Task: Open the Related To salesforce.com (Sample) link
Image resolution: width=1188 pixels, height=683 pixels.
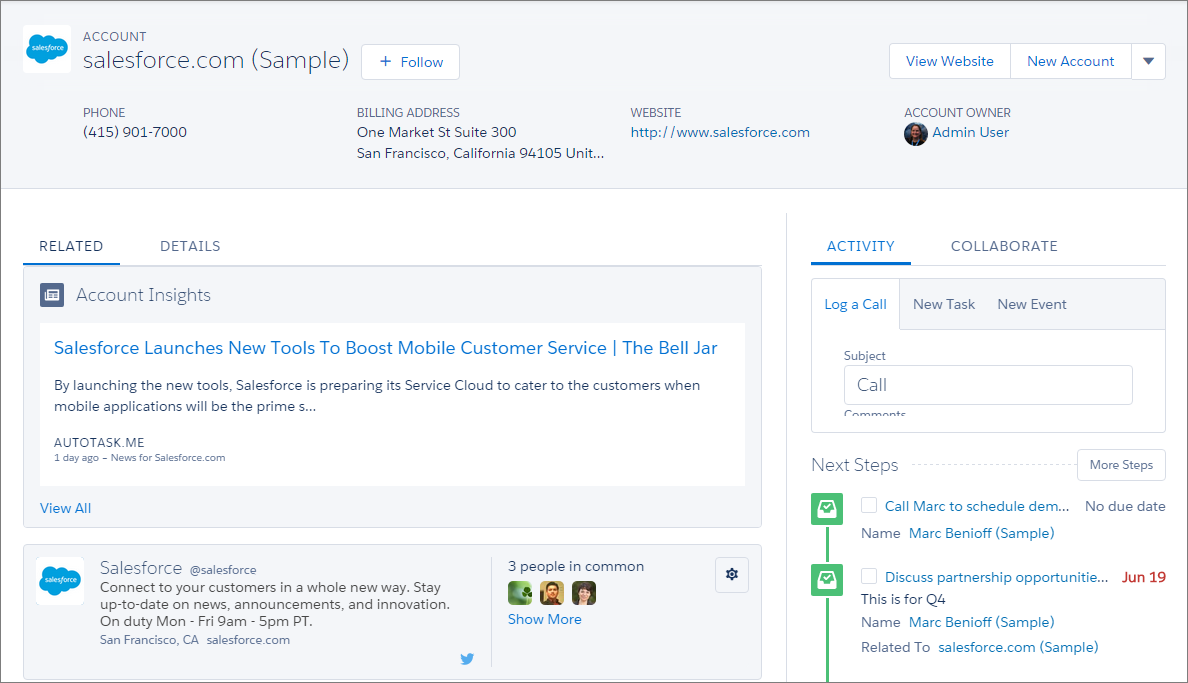Action: [1018, 647]
